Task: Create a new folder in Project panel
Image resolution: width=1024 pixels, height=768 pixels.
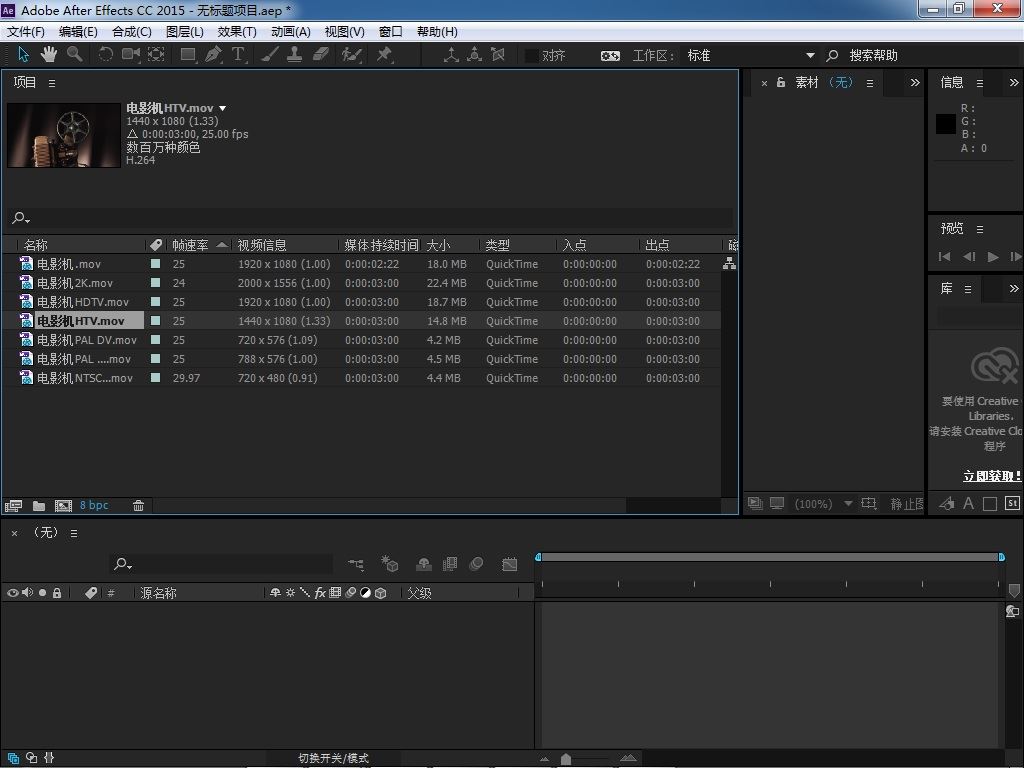Action: coord(39,505)
